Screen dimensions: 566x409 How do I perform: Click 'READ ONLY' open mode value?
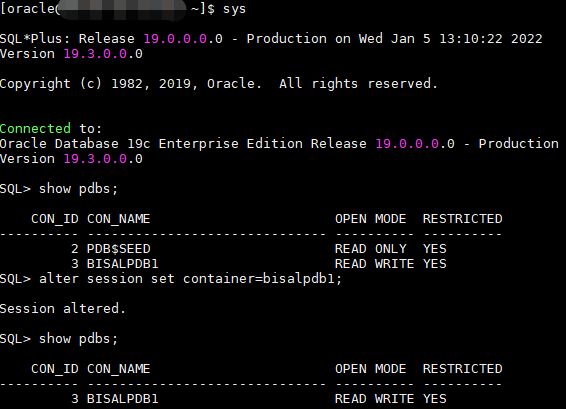(370, 249)
